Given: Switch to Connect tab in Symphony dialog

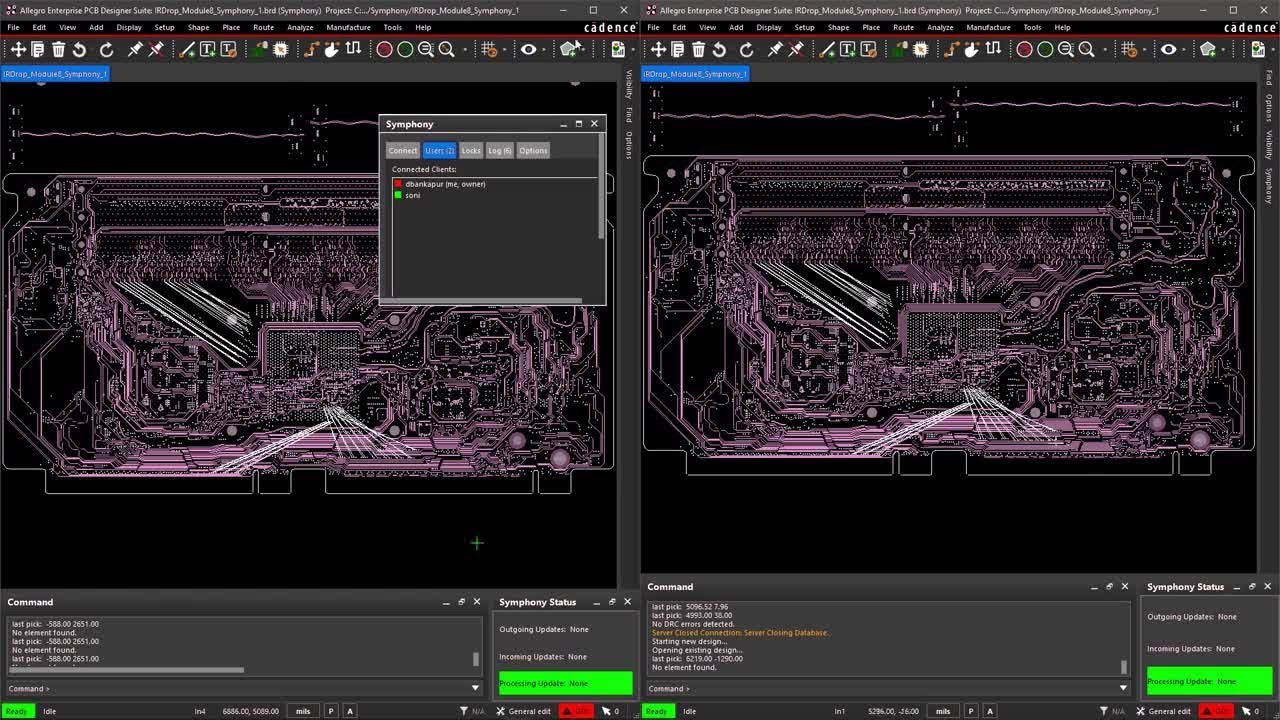Looking at the screenshot, I should pos(403,150).
